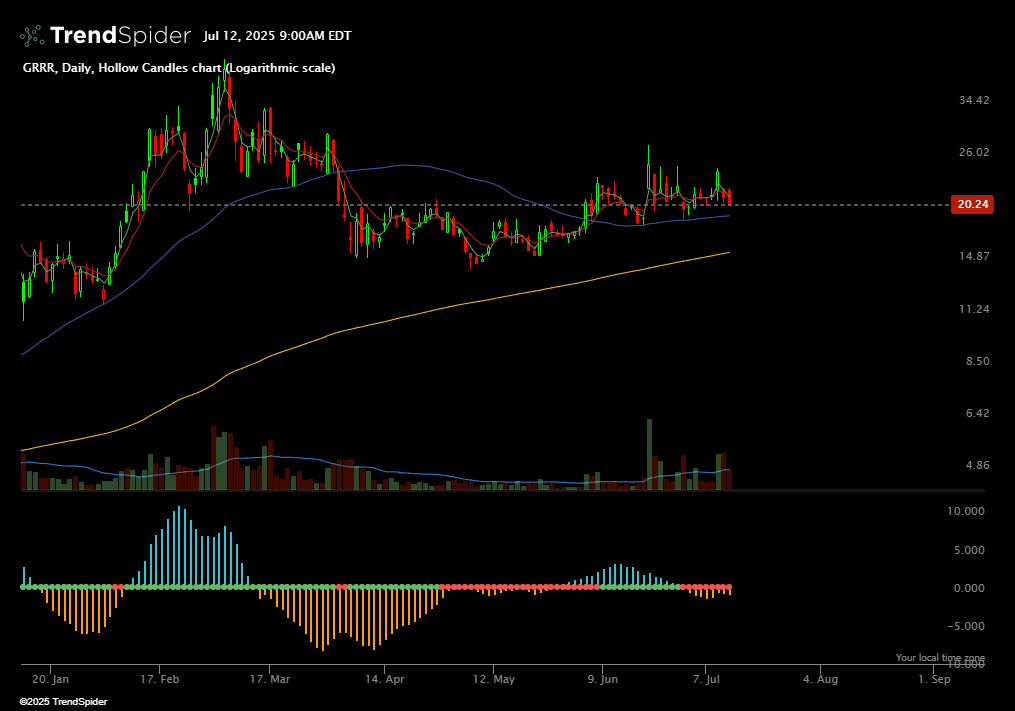
Task: Click the 7. Jul date marker
Action: 707,679
